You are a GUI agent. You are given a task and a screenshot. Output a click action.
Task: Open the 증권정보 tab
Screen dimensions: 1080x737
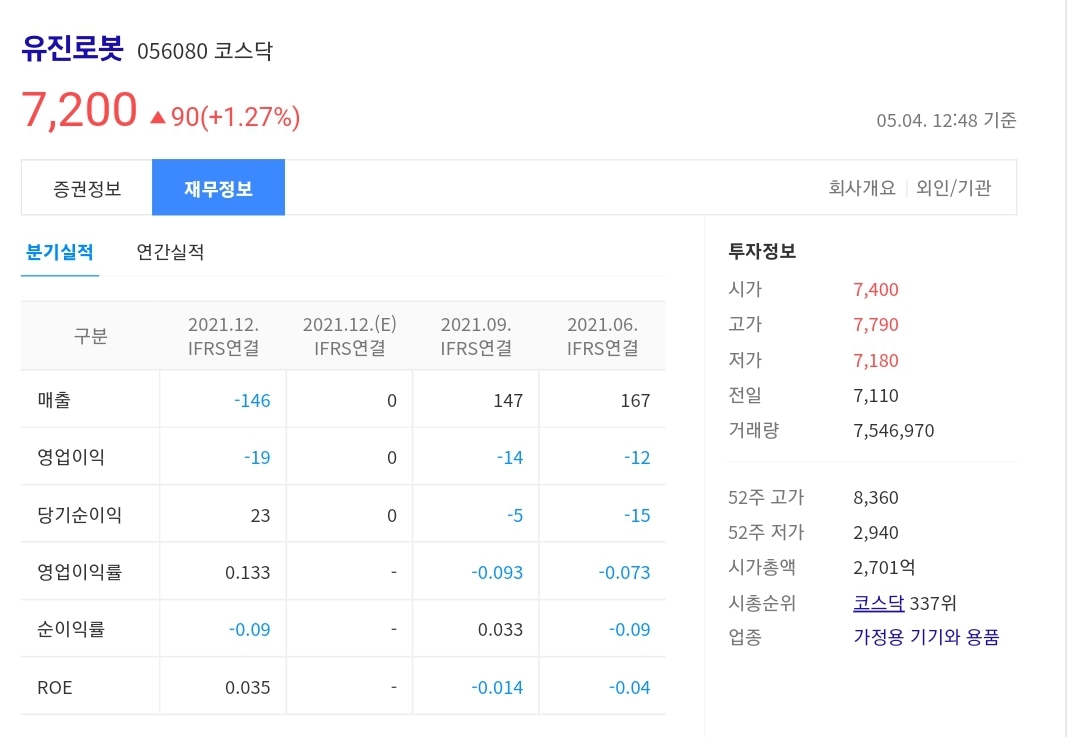click(87, 188)
